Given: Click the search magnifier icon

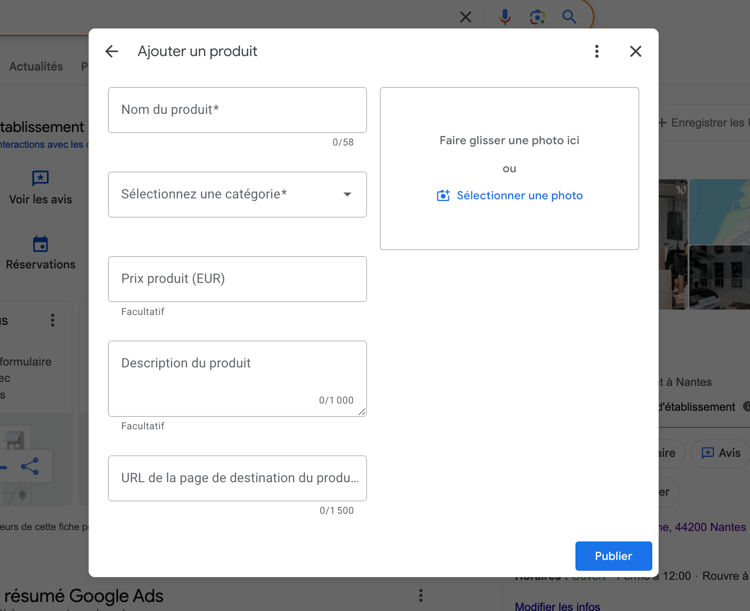Looking at the screenshot, I should tap(569, 17).
